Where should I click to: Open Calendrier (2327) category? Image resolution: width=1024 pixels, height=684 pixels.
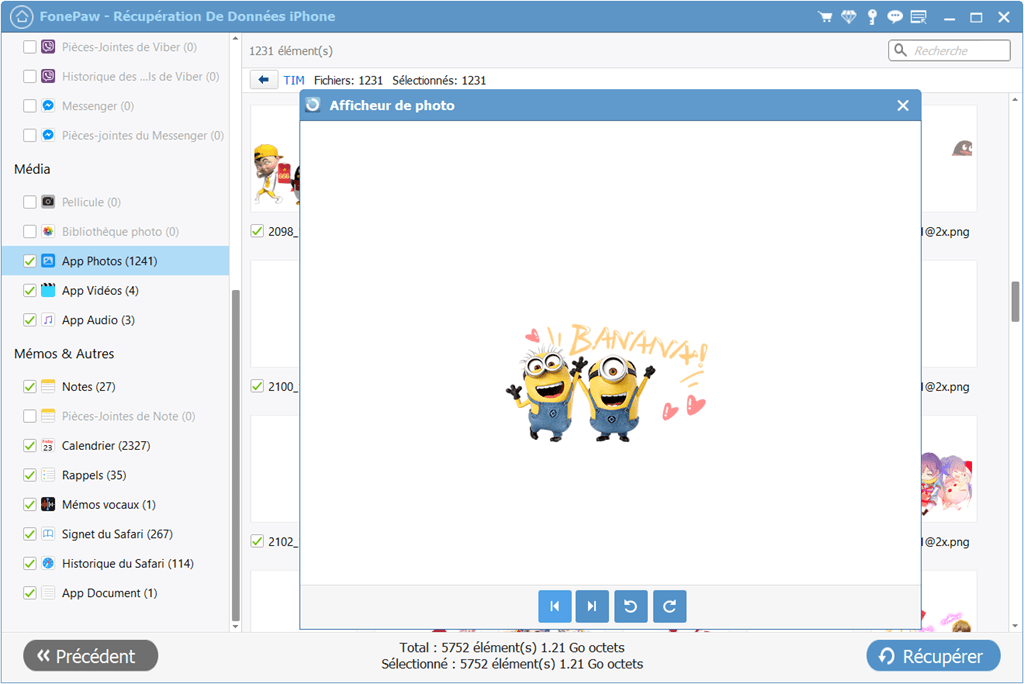click(x=116, y=446)
